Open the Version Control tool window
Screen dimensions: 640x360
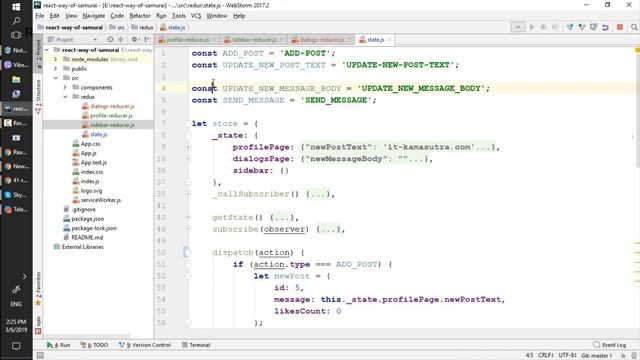145,345
